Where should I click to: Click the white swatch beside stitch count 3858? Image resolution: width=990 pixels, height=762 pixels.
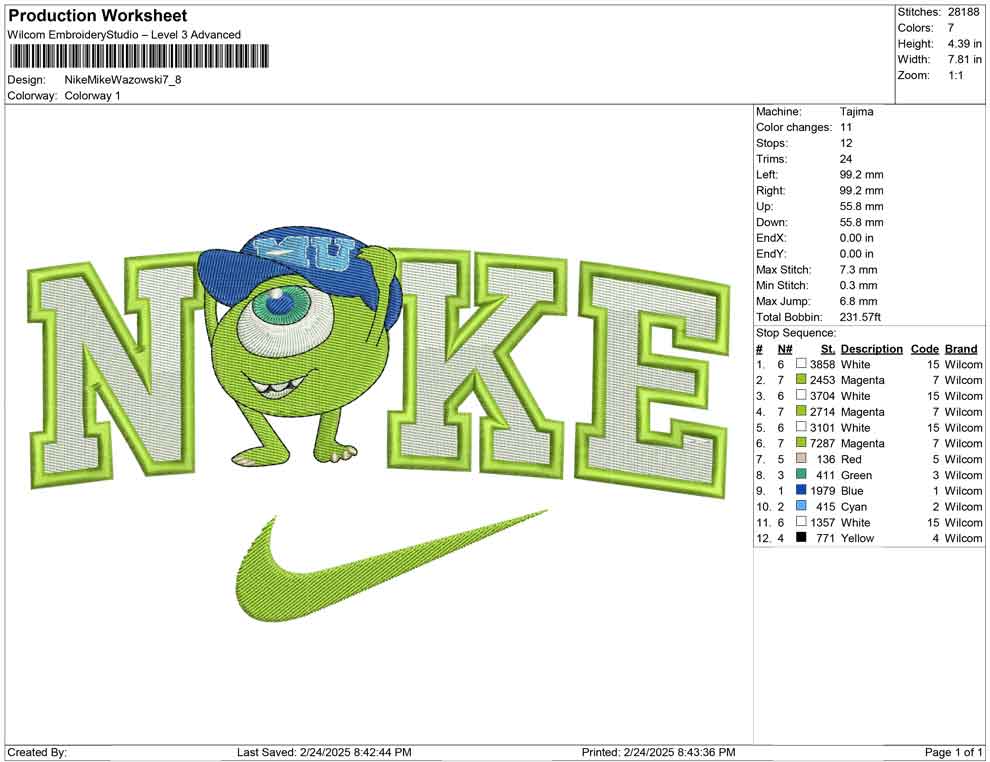pos(801,364)
